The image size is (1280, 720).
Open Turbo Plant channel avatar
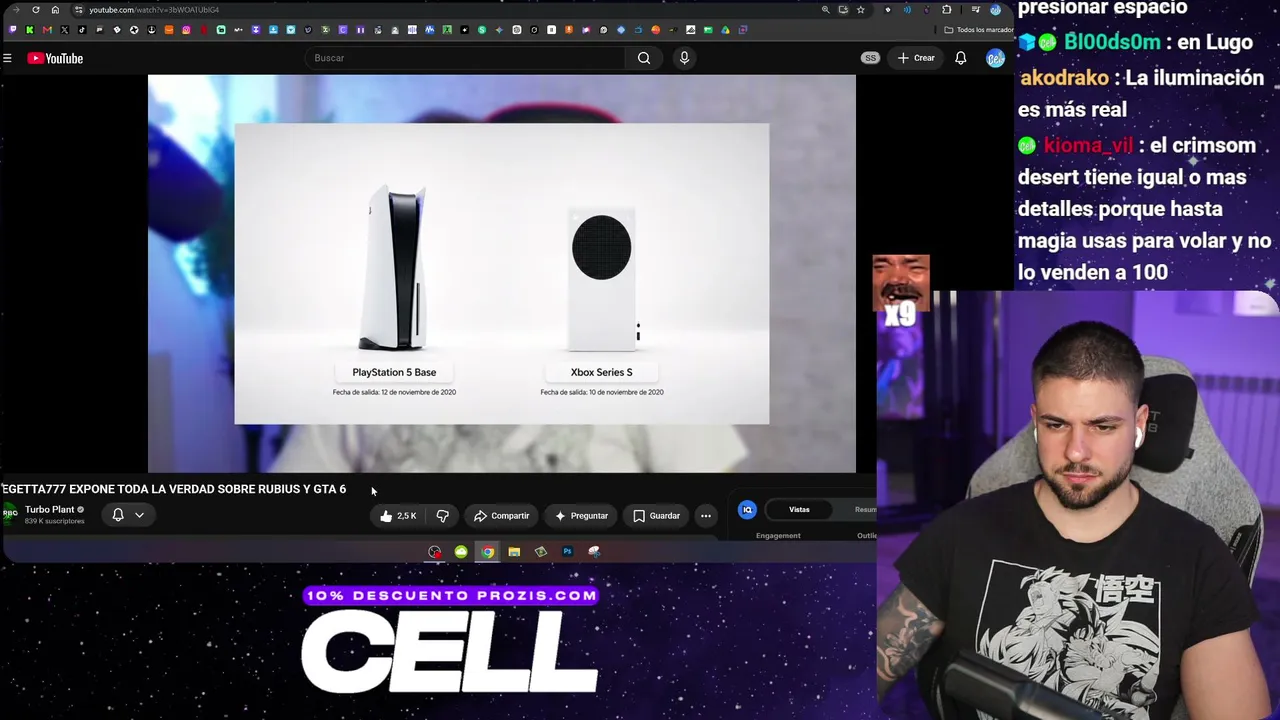pyautogui.click(x=9, y=514)
